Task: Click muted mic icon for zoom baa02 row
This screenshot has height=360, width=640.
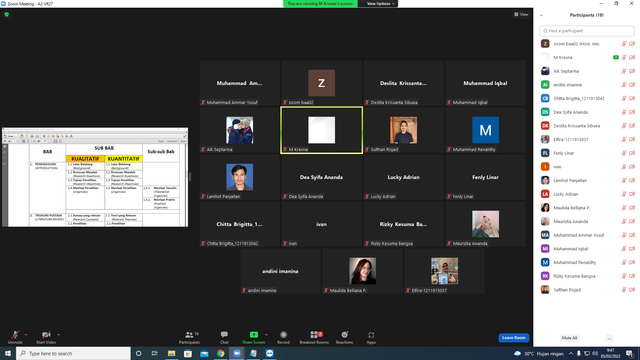Action: tap(624, 44)
